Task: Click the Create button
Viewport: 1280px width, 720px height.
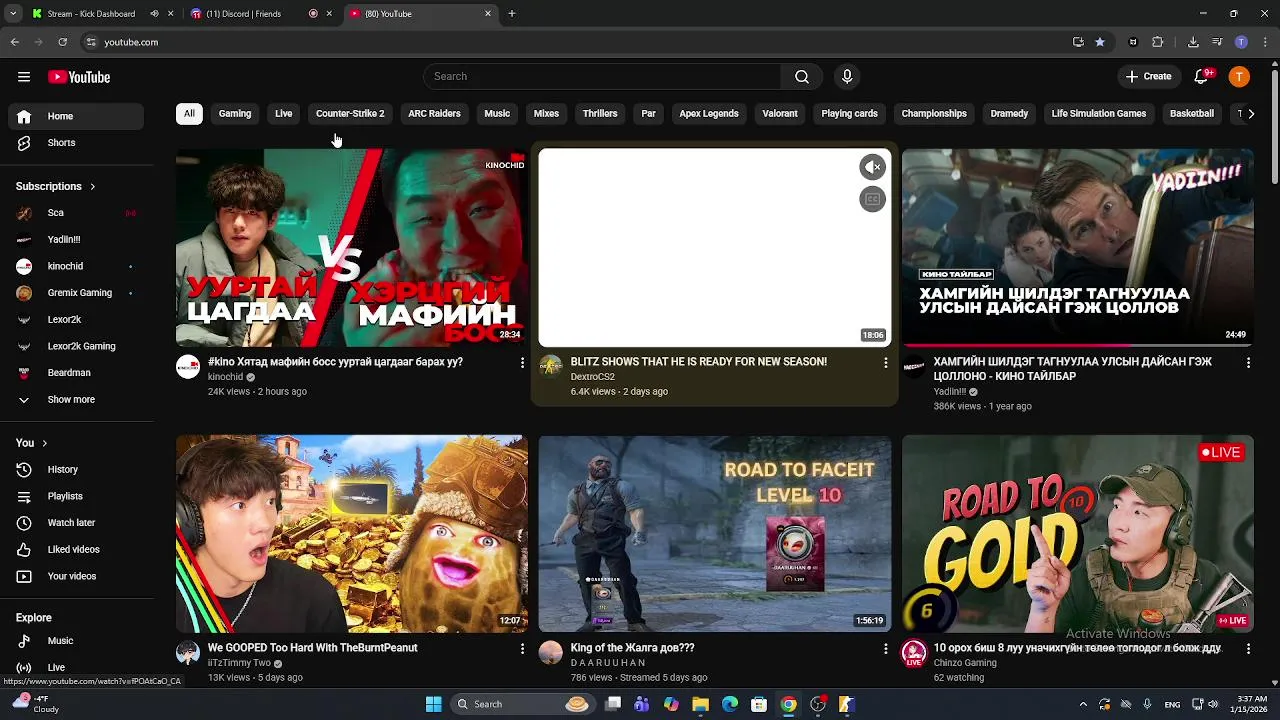Action: pos(1148,77)
